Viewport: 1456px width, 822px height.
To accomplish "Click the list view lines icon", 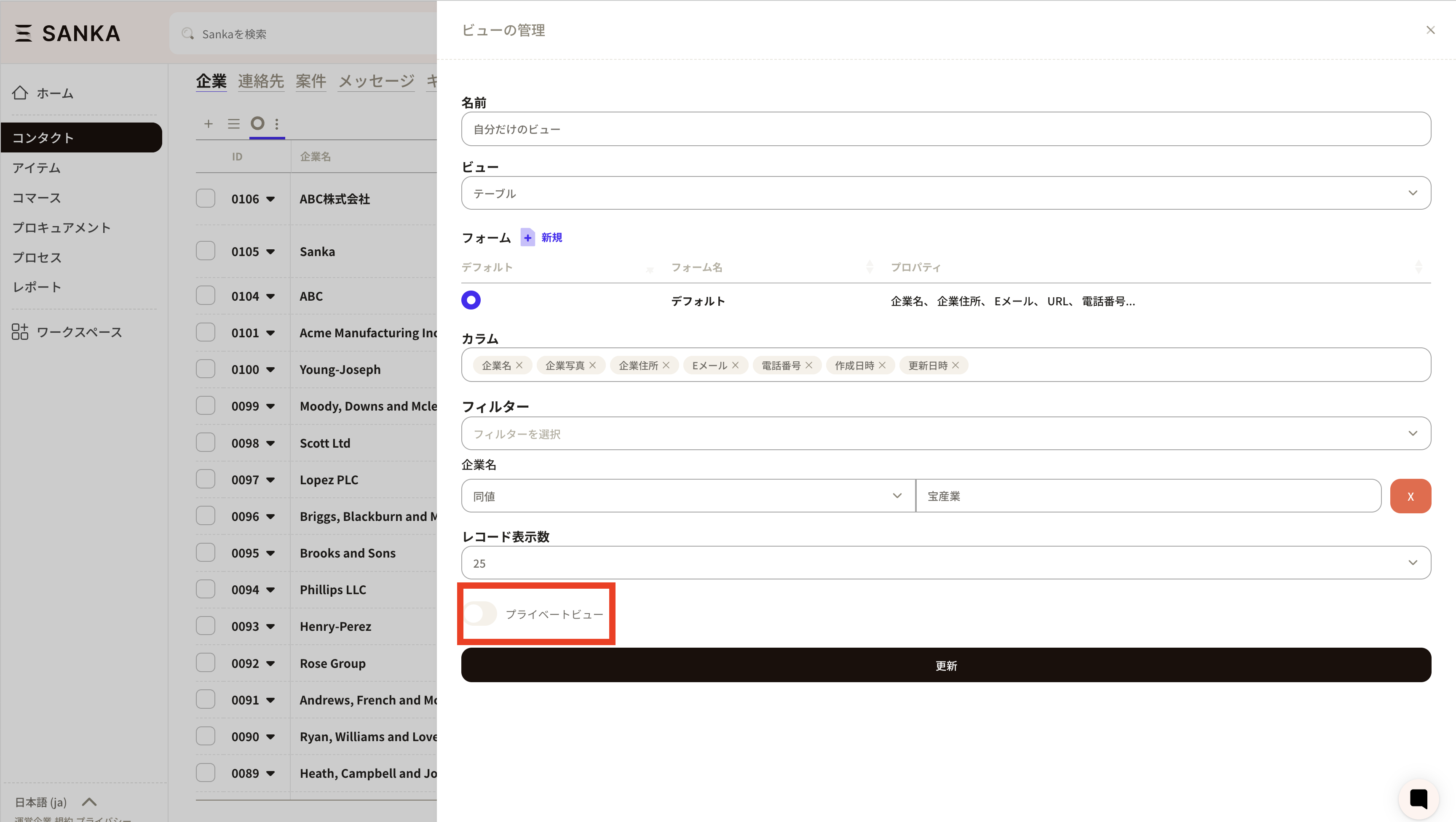I will 233,124.
